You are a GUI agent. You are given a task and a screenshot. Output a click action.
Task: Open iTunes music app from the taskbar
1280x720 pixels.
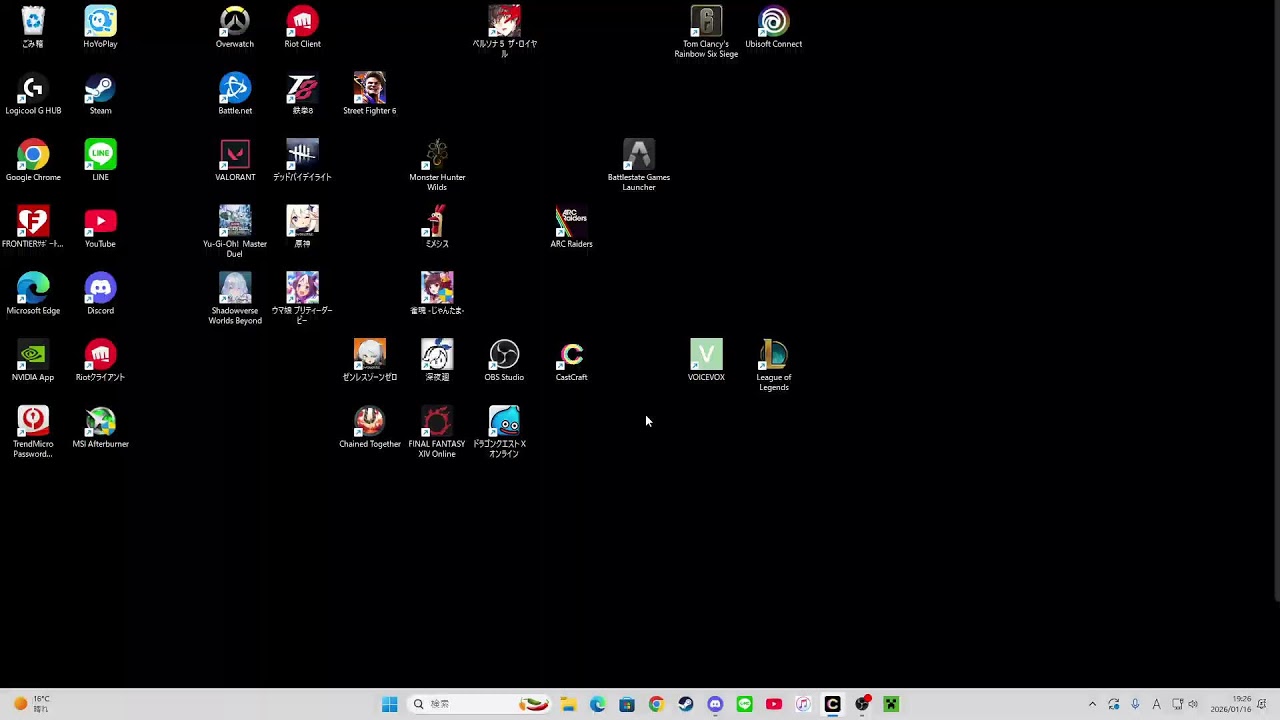803,704
